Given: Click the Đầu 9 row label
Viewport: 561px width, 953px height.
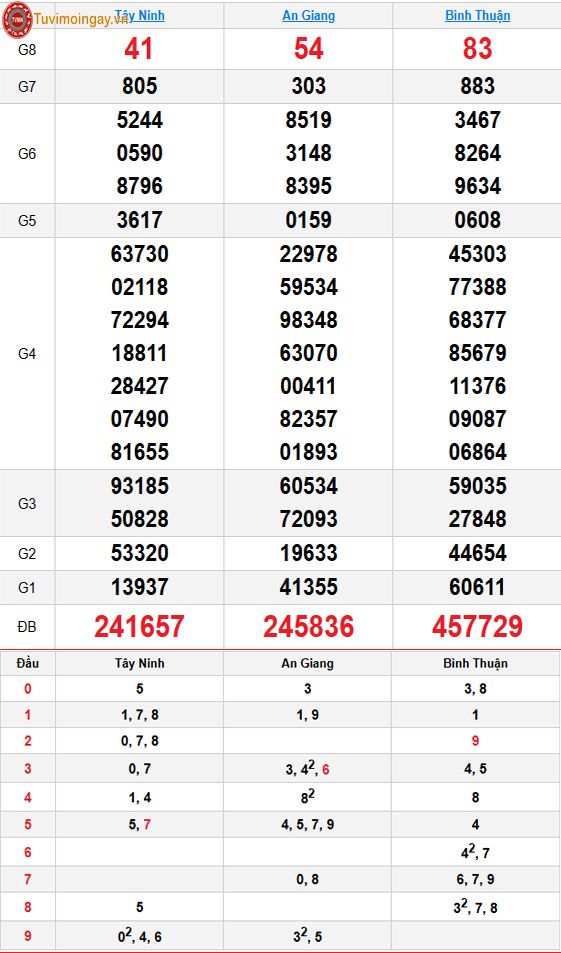Looking at the screenshot, I should tap(27, 937).
